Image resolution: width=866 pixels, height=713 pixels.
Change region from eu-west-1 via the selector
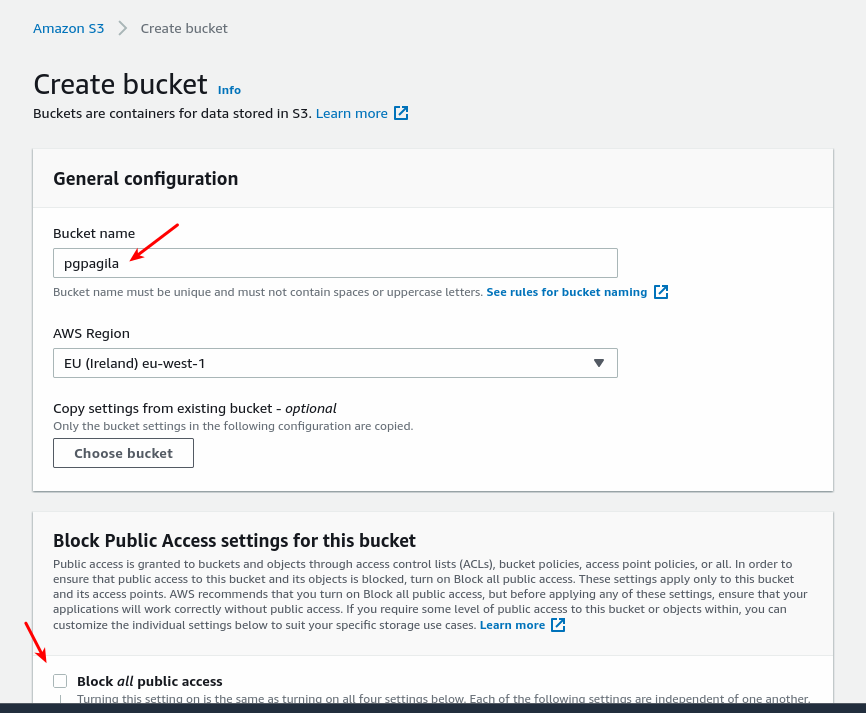335,363
